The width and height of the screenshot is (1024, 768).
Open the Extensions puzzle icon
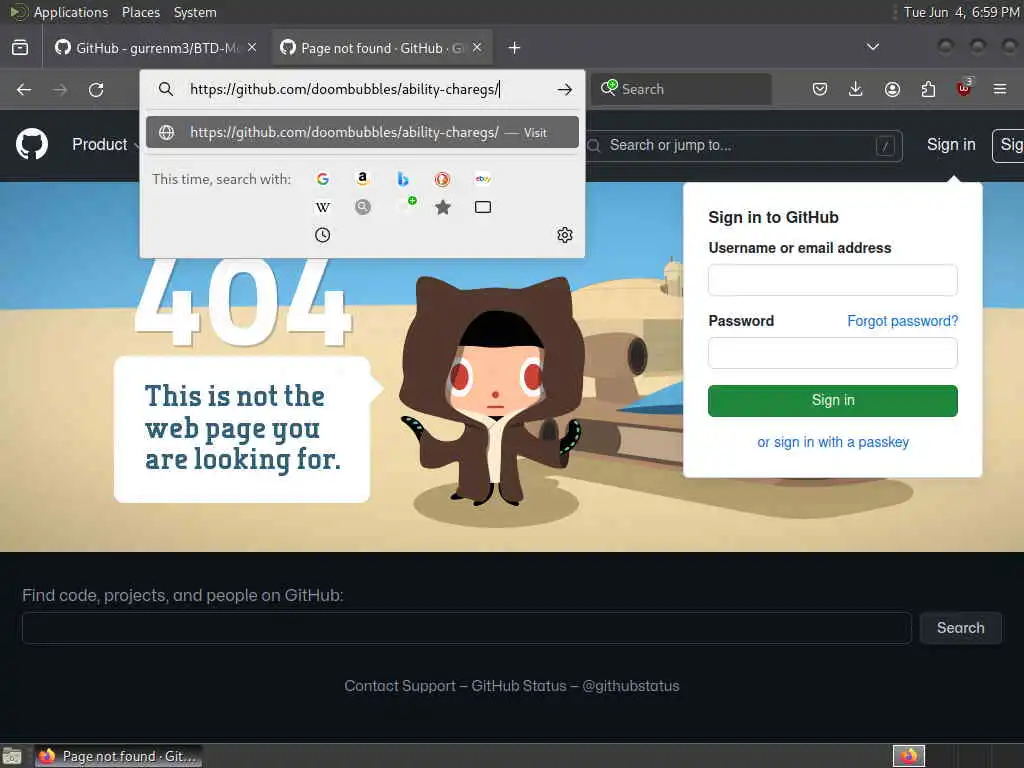tap(928, 89)
